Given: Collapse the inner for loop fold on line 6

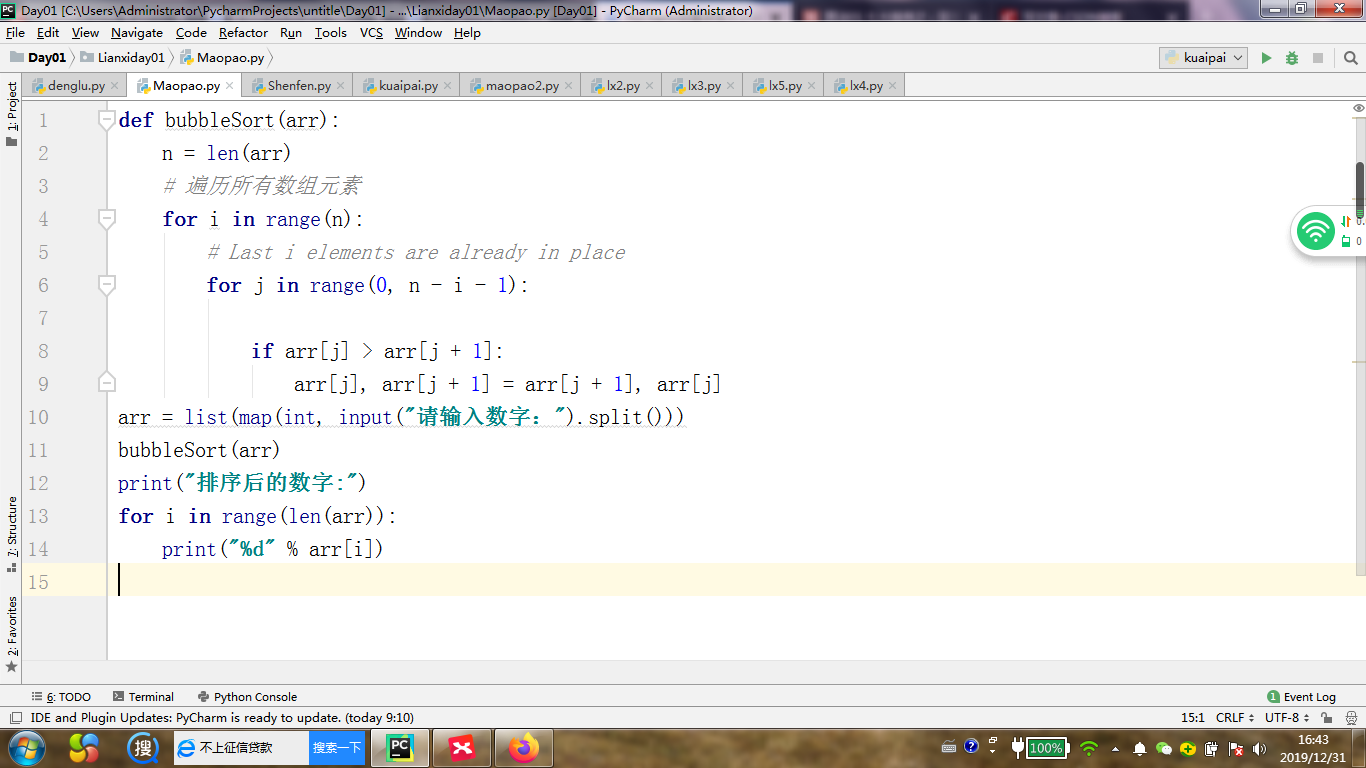Looking at the screenshot, I should pyautogui.click(x=107, y=285).
